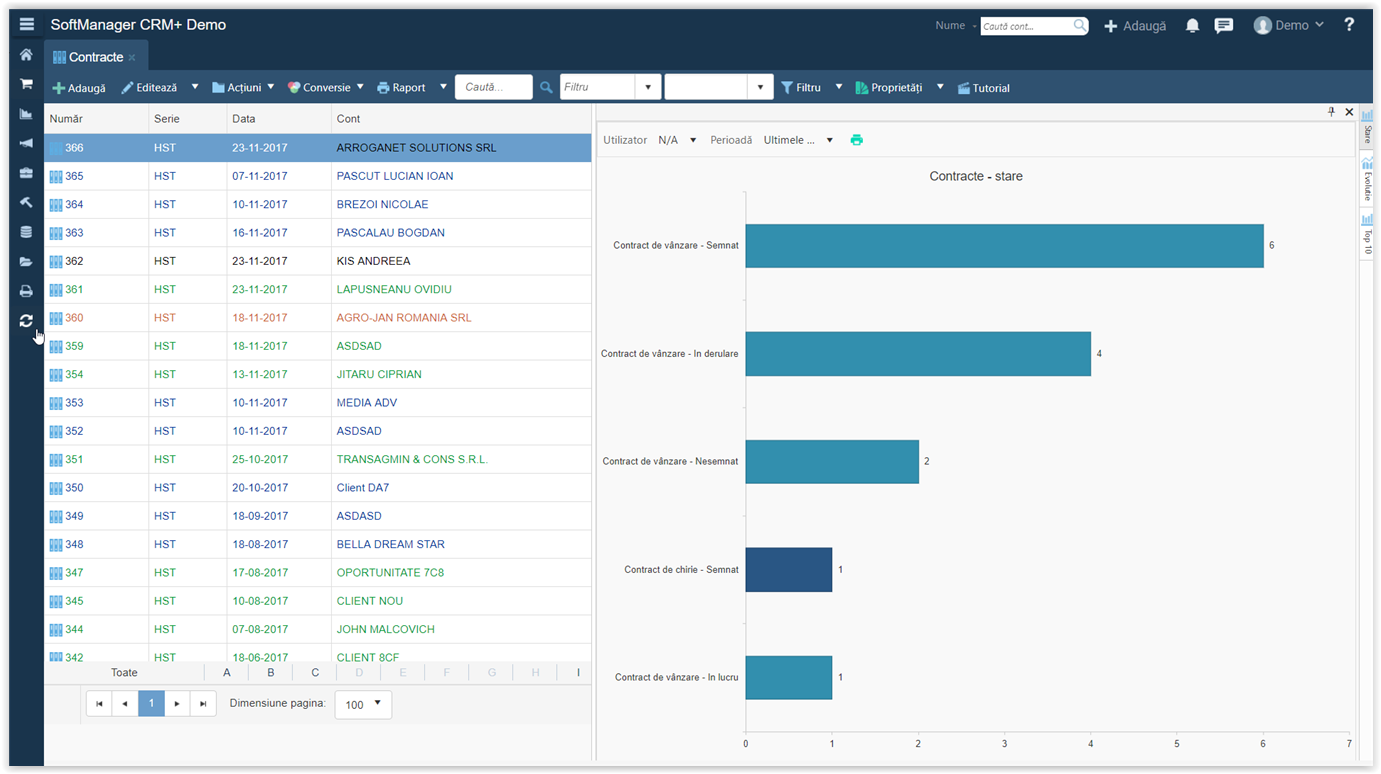The width and height of the screenshot is (1381, 774).
Task: Open the briefcase sidebar icon
Action: coord(26,173)
